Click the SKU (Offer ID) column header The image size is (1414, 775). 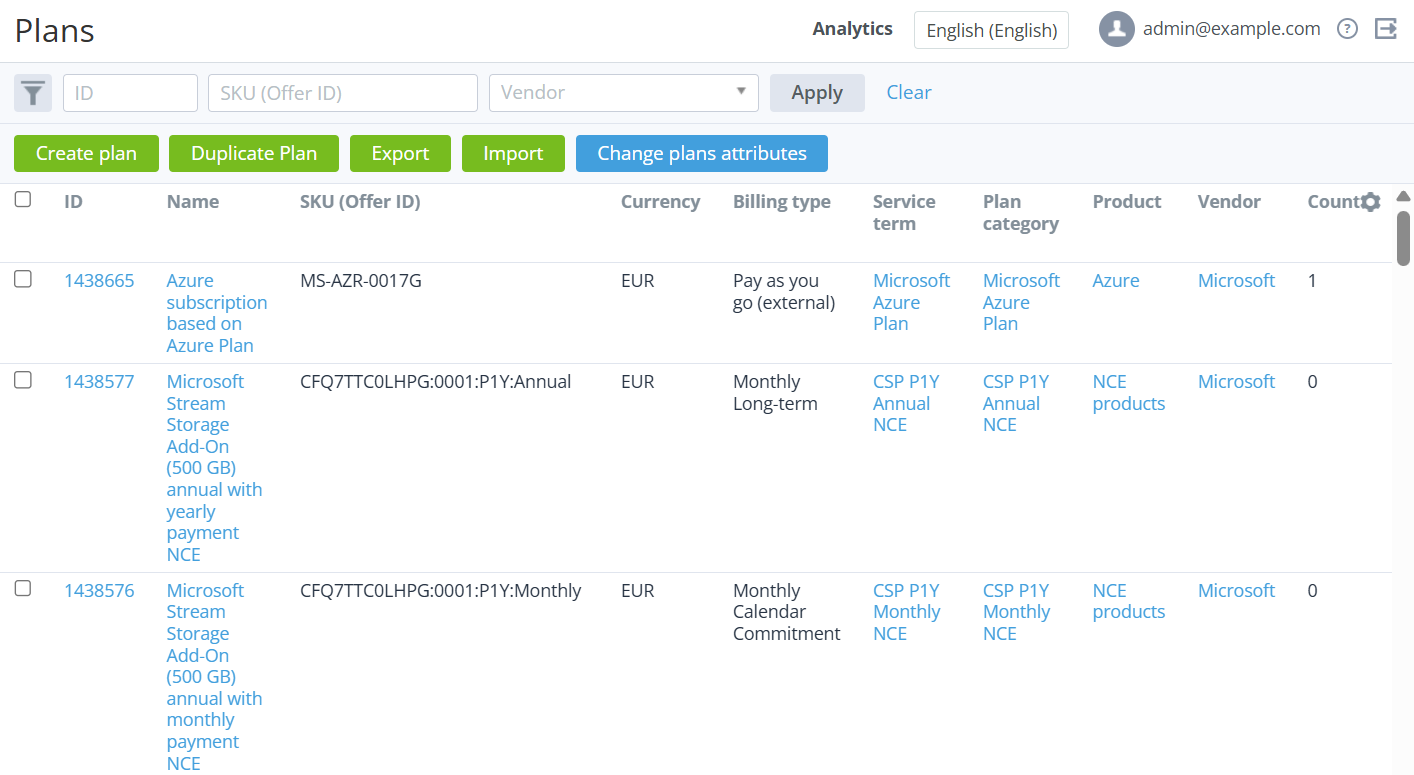(360, 202)
